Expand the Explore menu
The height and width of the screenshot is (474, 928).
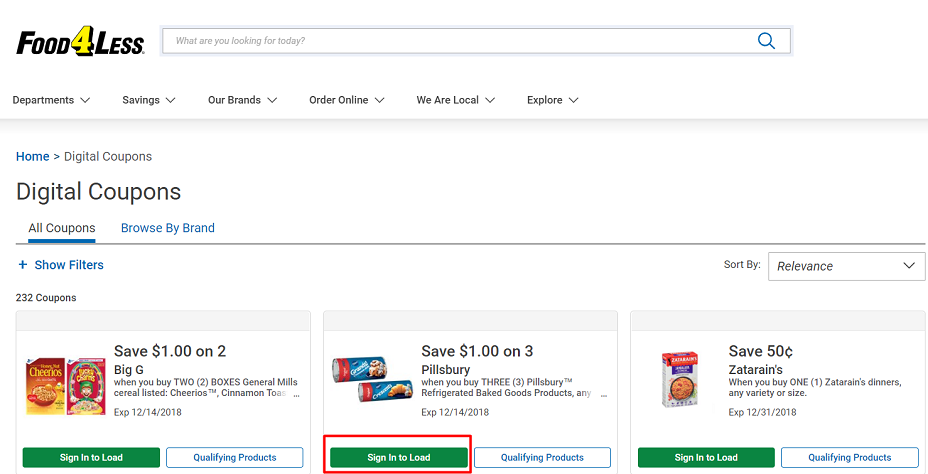[552, 100]
